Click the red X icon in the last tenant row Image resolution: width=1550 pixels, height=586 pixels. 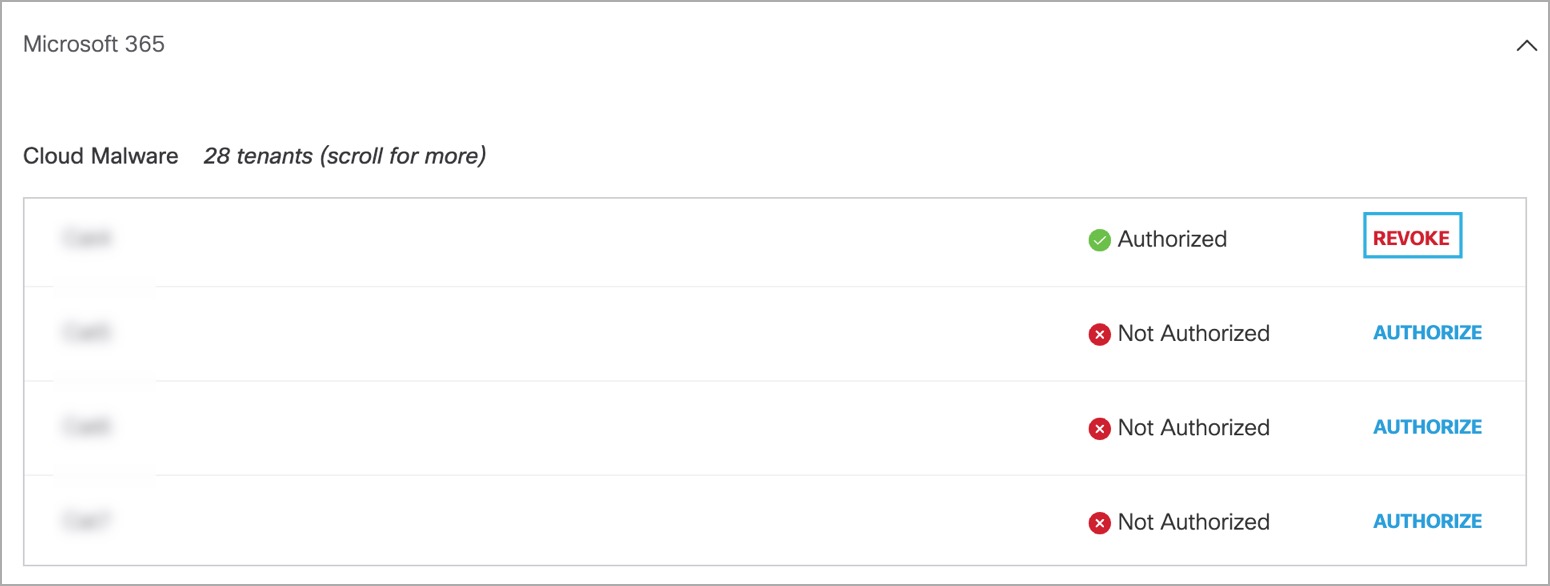coord(1099,522)
